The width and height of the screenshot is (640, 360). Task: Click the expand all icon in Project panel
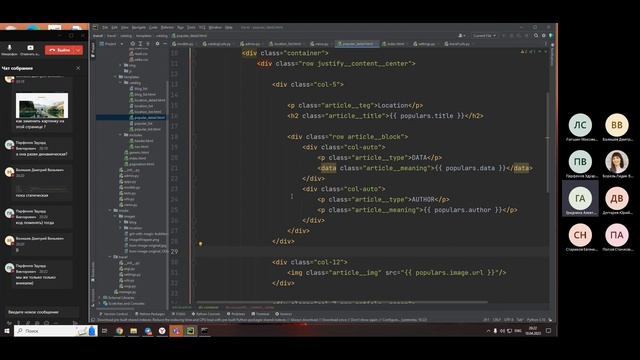coord(140,44)
